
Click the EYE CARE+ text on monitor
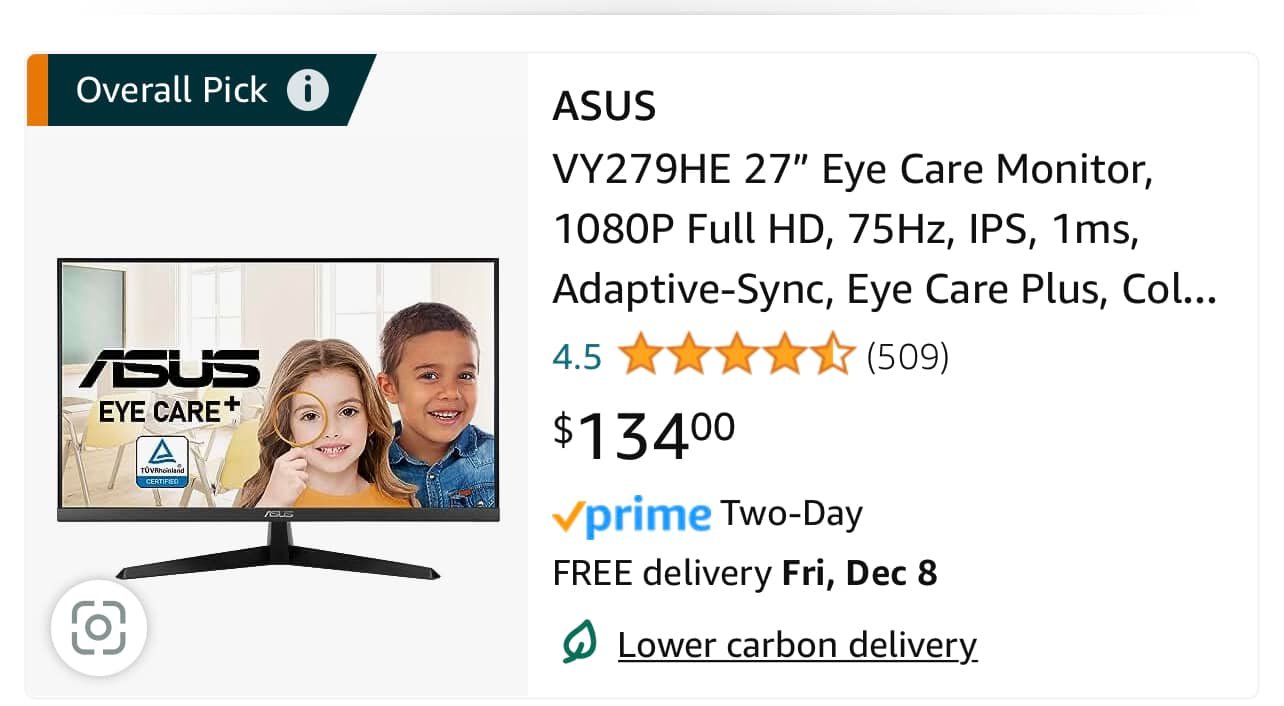point(167,409)
